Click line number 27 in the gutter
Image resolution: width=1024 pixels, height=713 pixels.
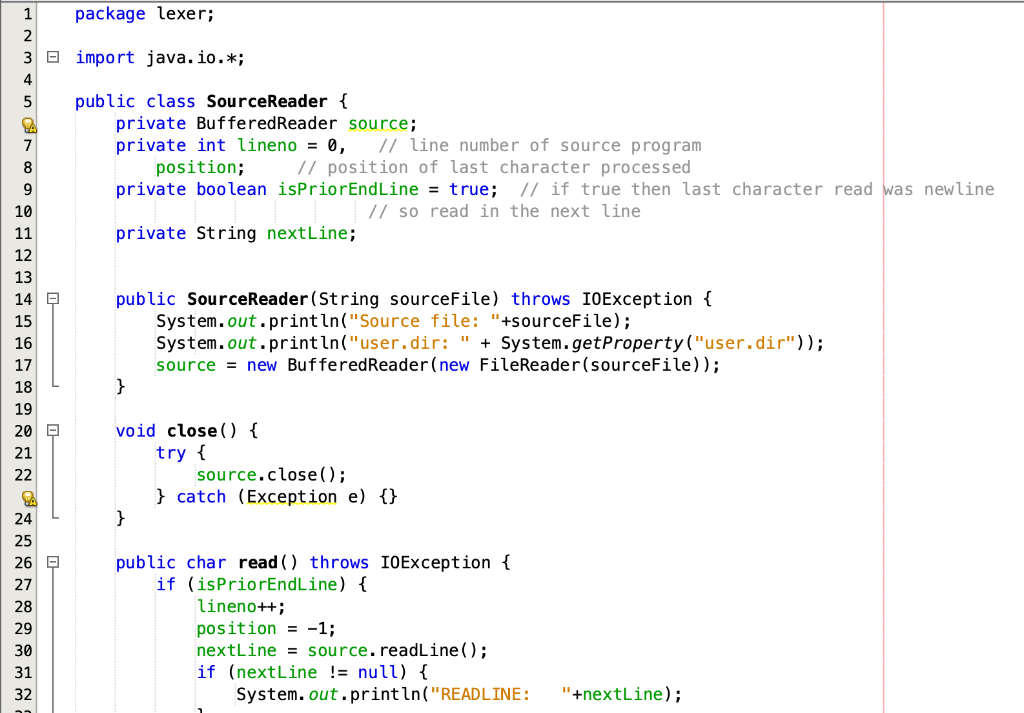[22, 584]
